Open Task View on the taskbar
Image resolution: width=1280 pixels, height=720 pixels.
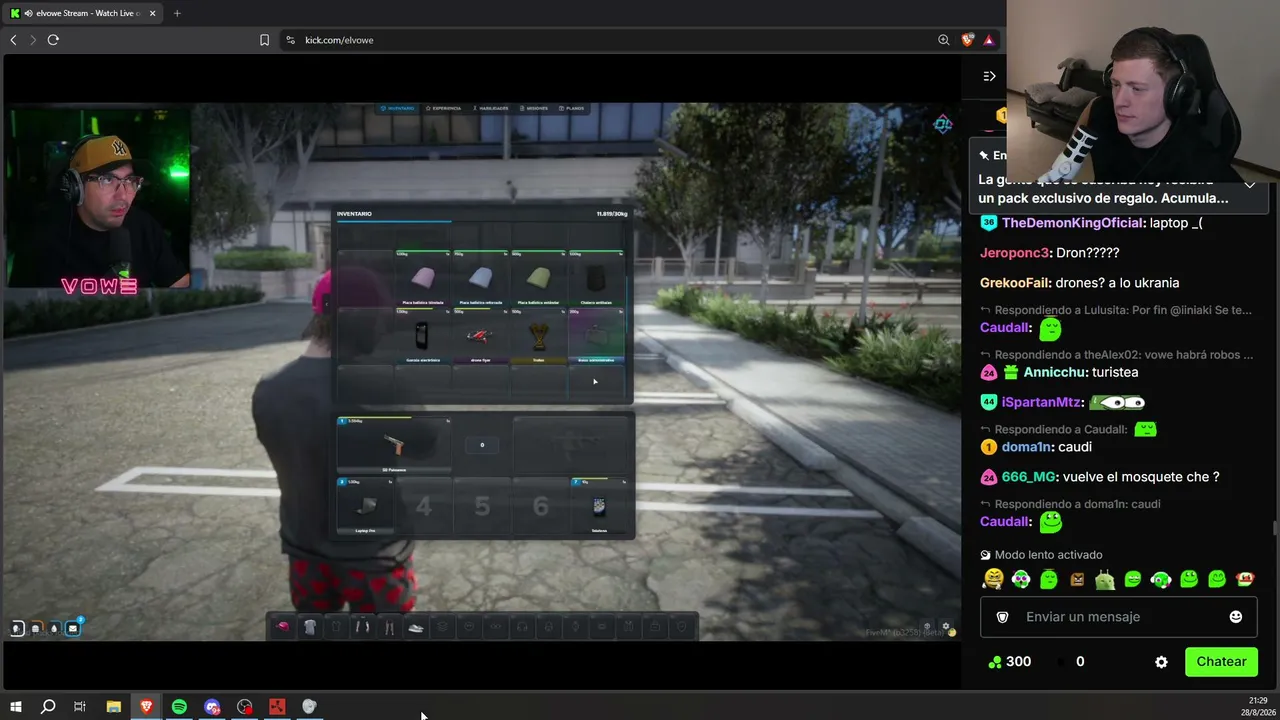click(x=80, y=707)
